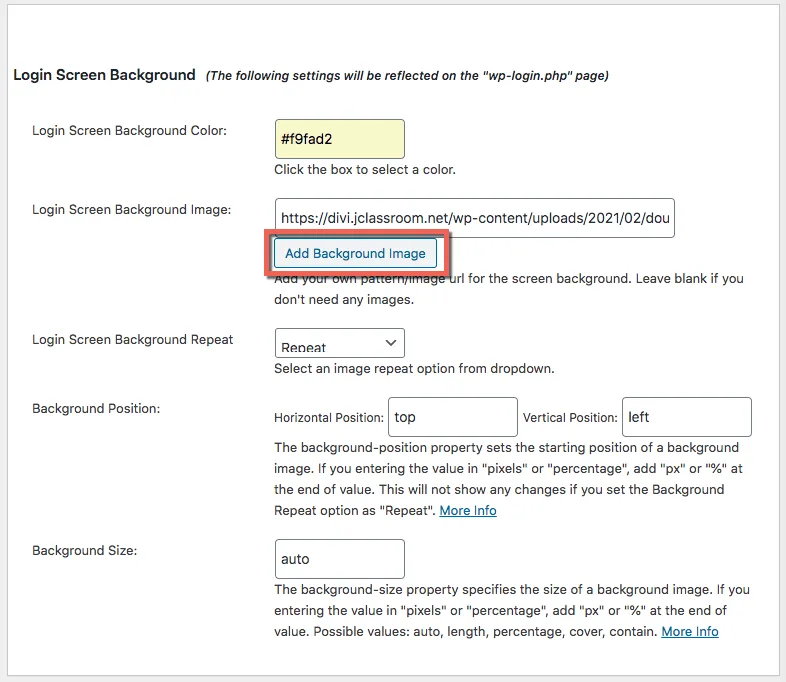Click the Vertical Position field containing "left"

click(x=686, y=417)
